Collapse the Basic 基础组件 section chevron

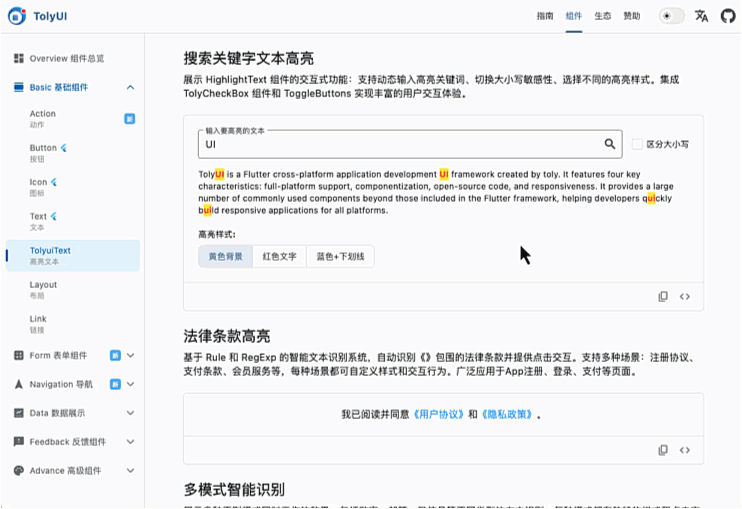click(x=130, y=87)
